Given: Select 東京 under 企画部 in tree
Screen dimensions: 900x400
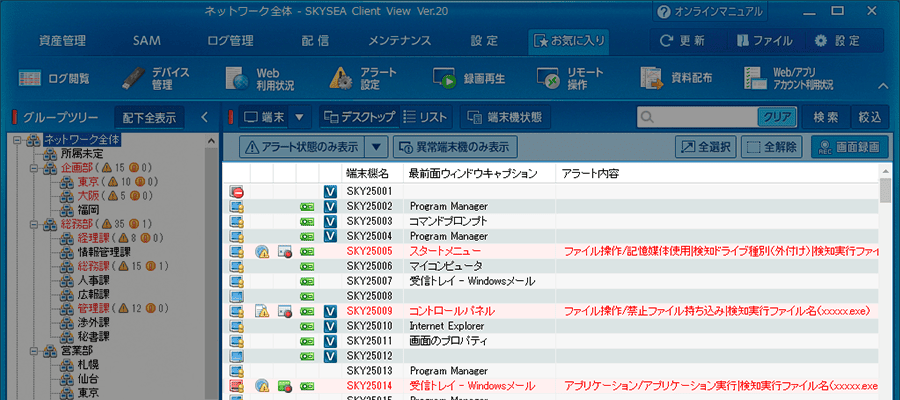Looking at the screenshot, I should (x=88, y=182).
